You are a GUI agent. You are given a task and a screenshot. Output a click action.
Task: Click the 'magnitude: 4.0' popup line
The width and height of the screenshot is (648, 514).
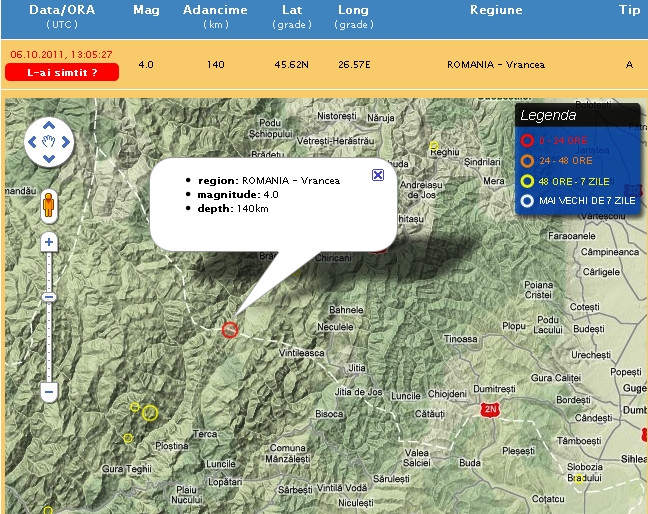(x=238, y=195)
